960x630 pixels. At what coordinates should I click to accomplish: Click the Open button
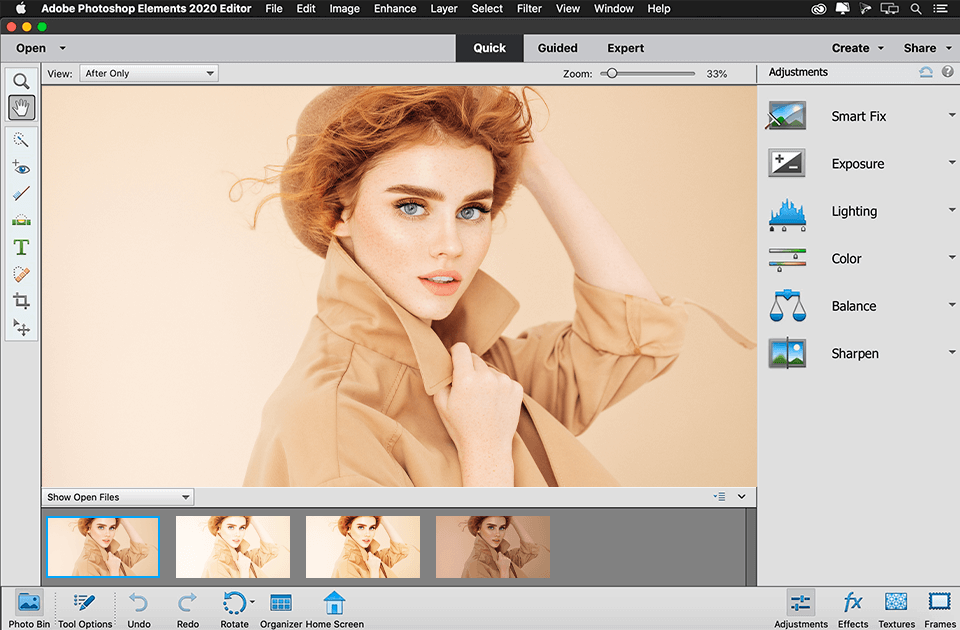(x=31, y=48)
